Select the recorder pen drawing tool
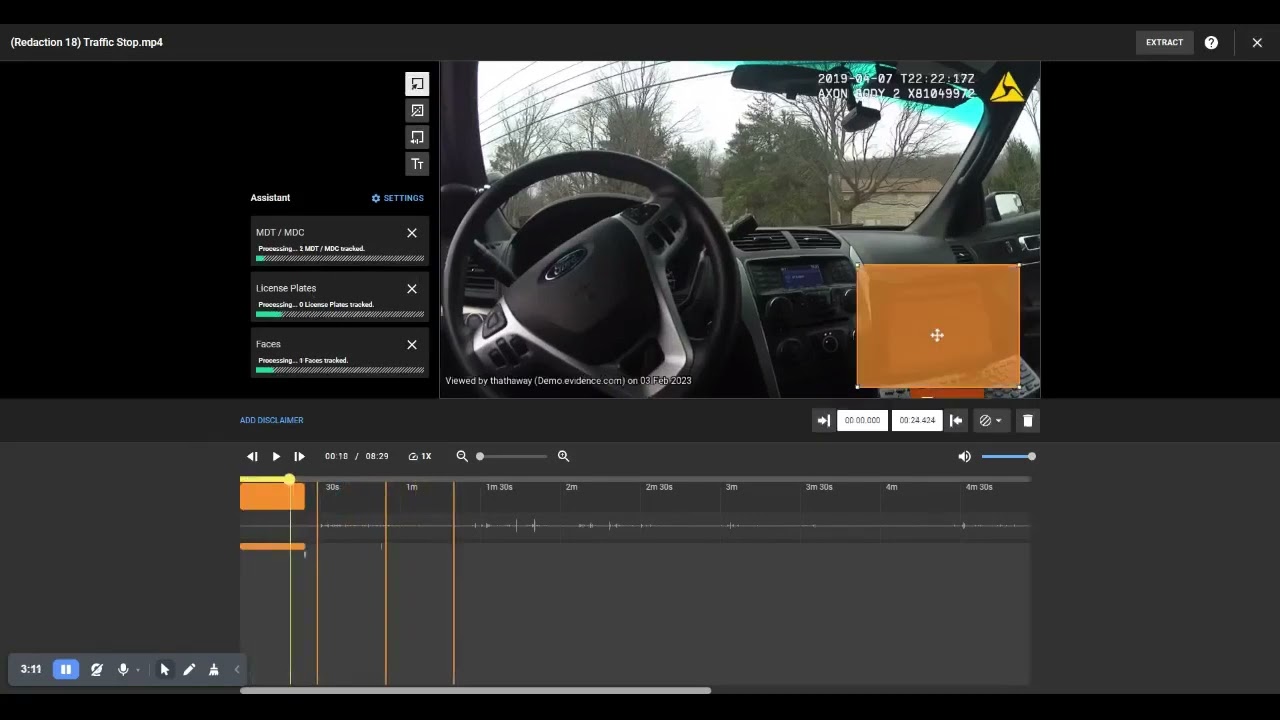1280x720 pixels. (x=189, y=669)
